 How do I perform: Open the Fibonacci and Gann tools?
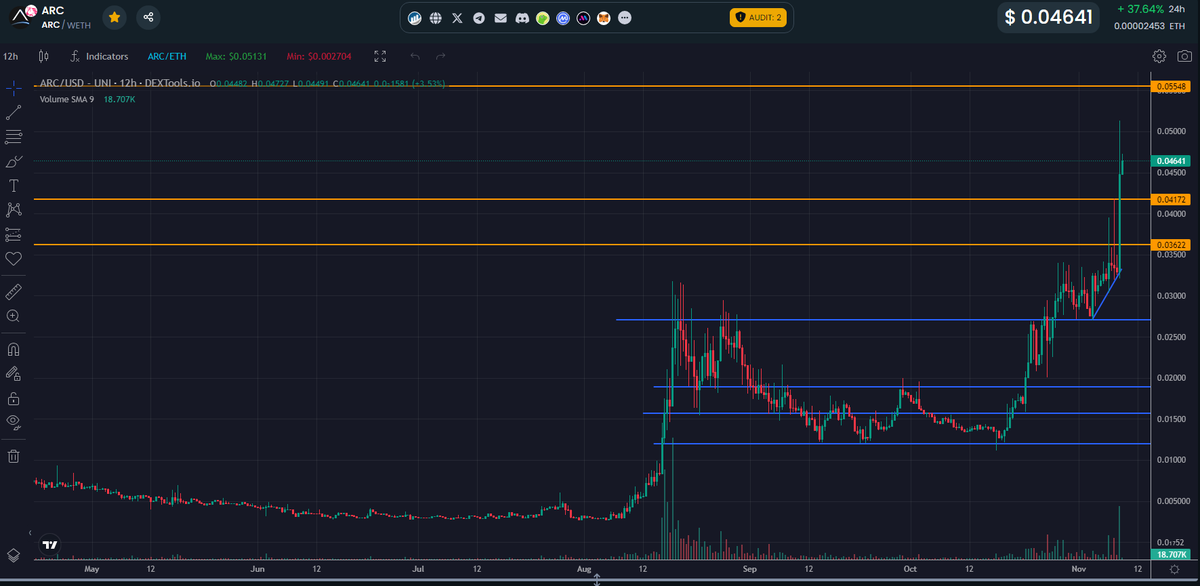click(14, 136)
